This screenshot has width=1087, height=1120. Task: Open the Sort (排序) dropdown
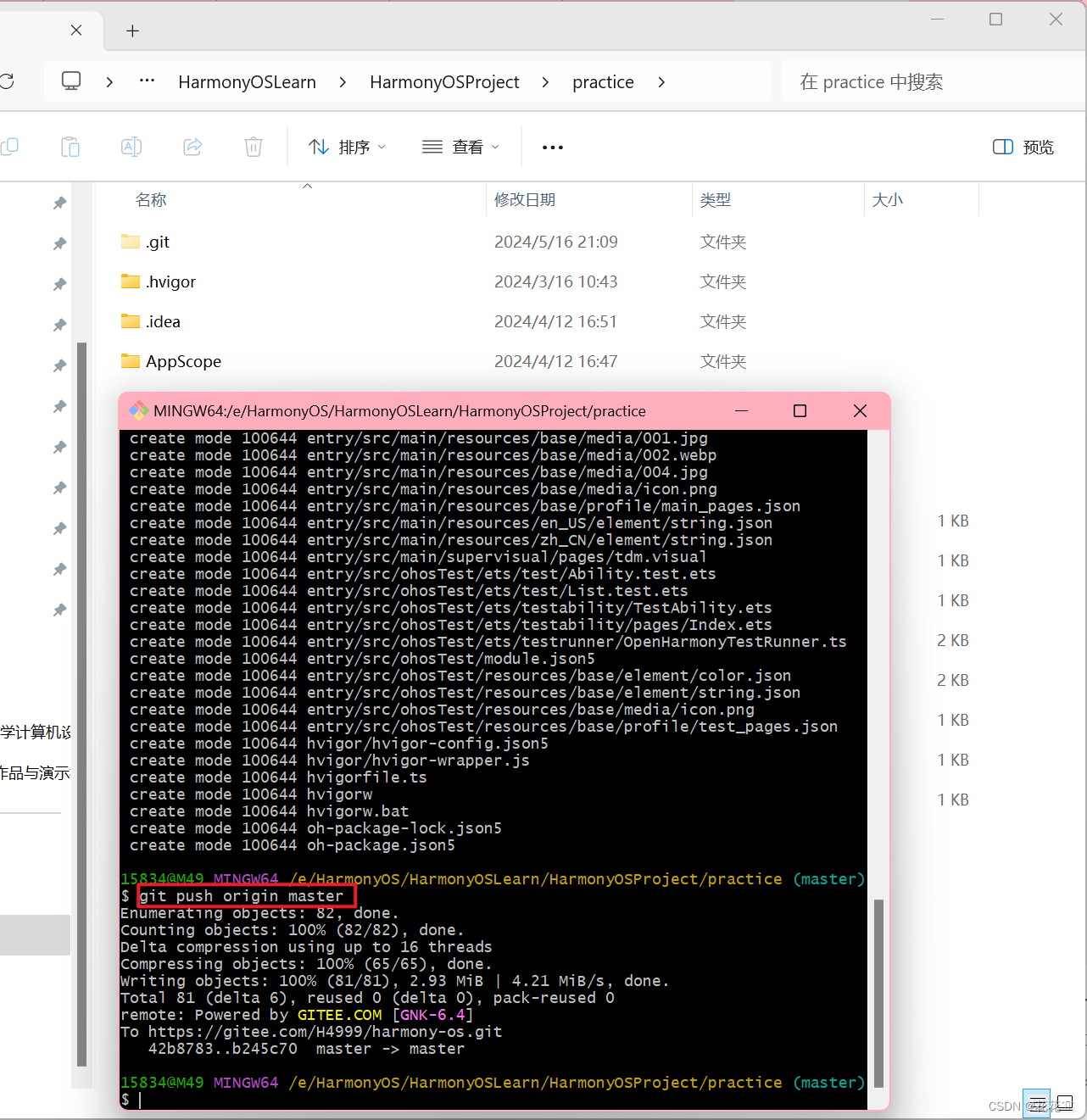click(348, 147)
